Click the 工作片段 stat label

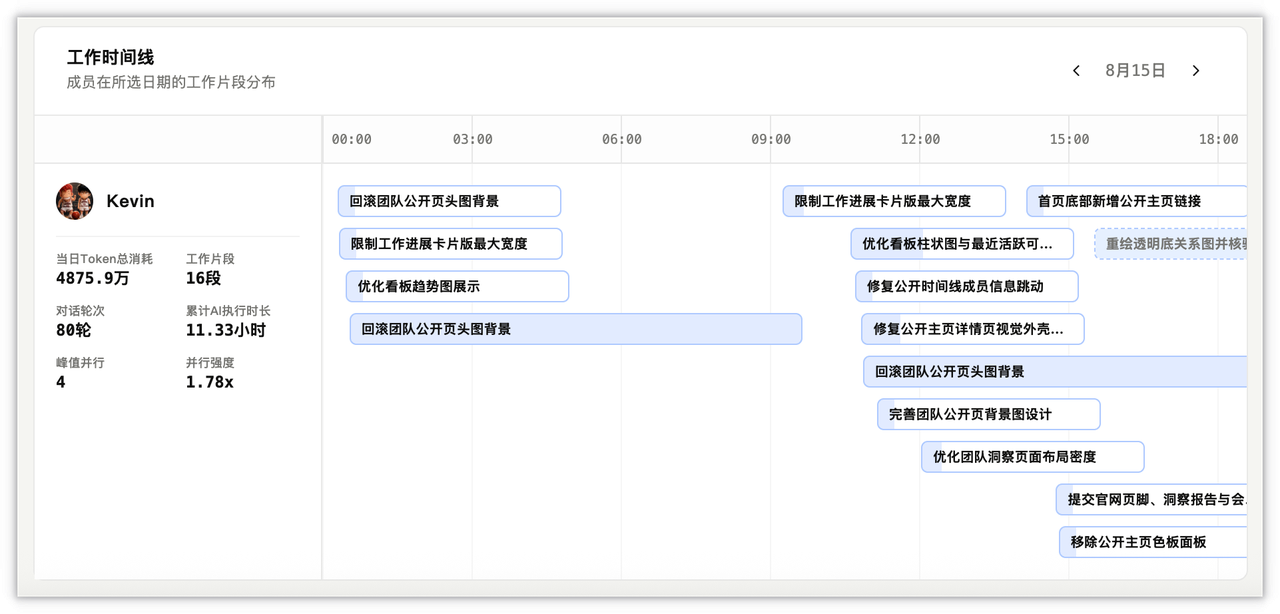point(210,259)
